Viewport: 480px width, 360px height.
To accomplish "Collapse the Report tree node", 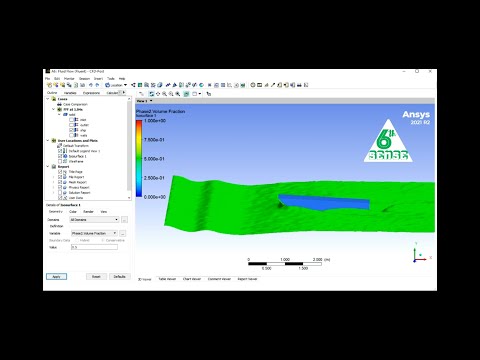I will coord(48,166).
